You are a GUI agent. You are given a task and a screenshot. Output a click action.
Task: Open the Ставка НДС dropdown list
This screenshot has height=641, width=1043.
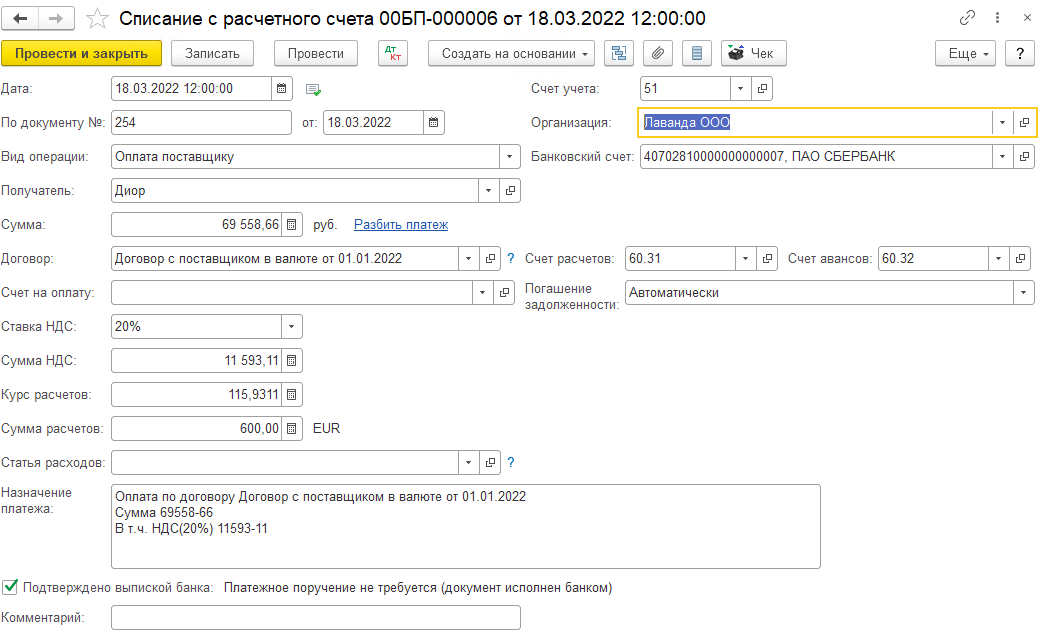(x=291, y=327)
